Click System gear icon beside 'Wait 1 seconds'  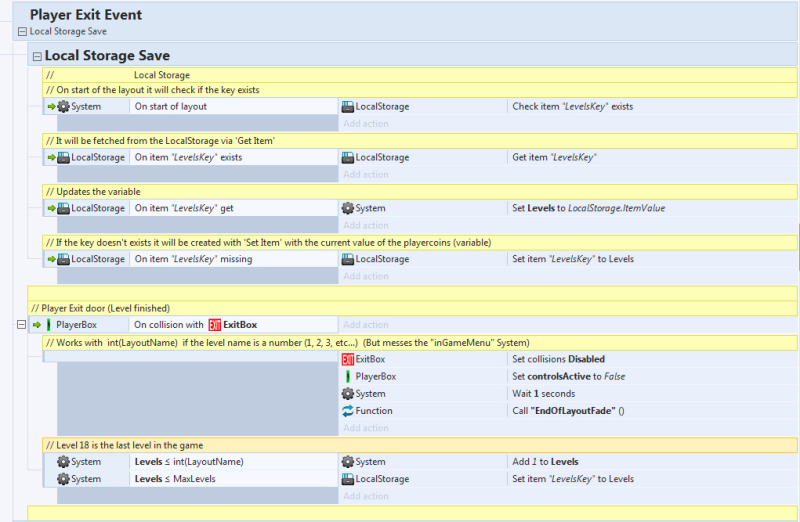347,394
